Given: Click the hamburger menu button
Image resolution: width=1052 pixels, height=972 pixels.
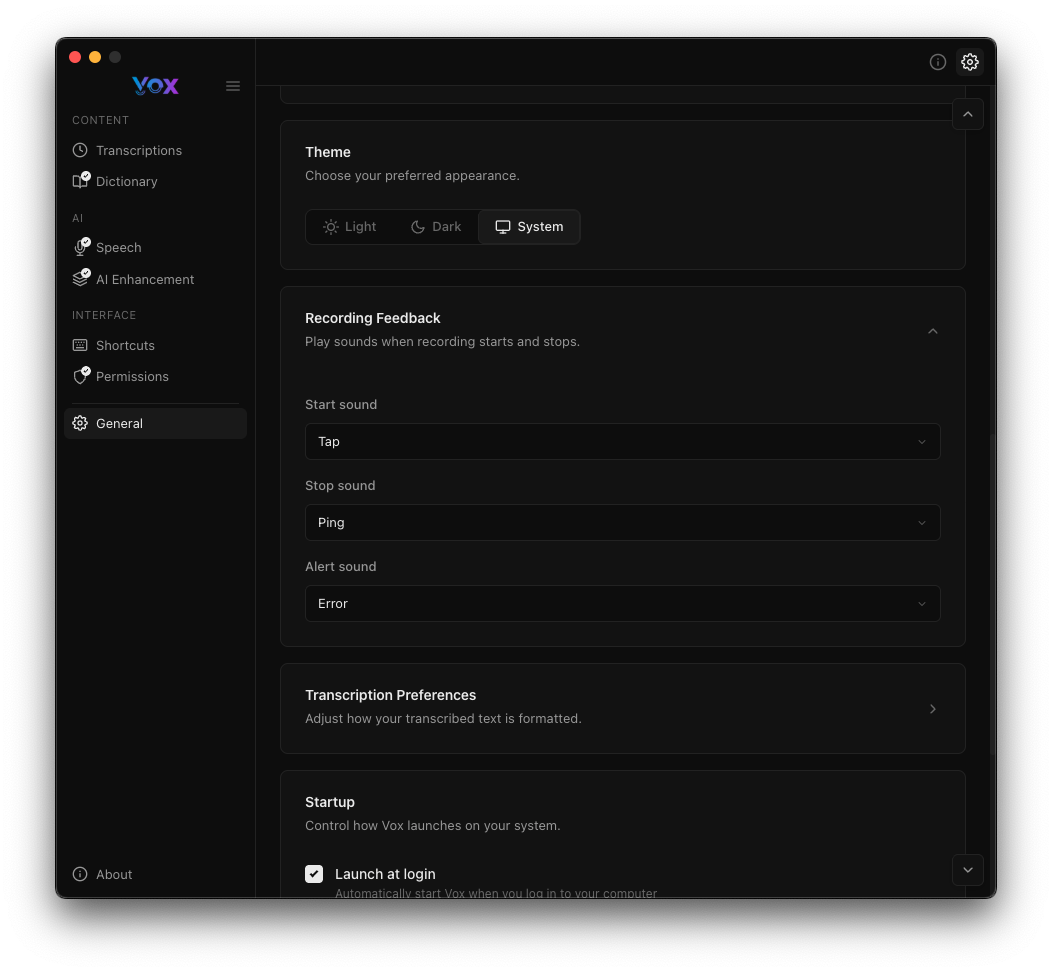Looking at the screenshot, I should click(x=233, y=86).
